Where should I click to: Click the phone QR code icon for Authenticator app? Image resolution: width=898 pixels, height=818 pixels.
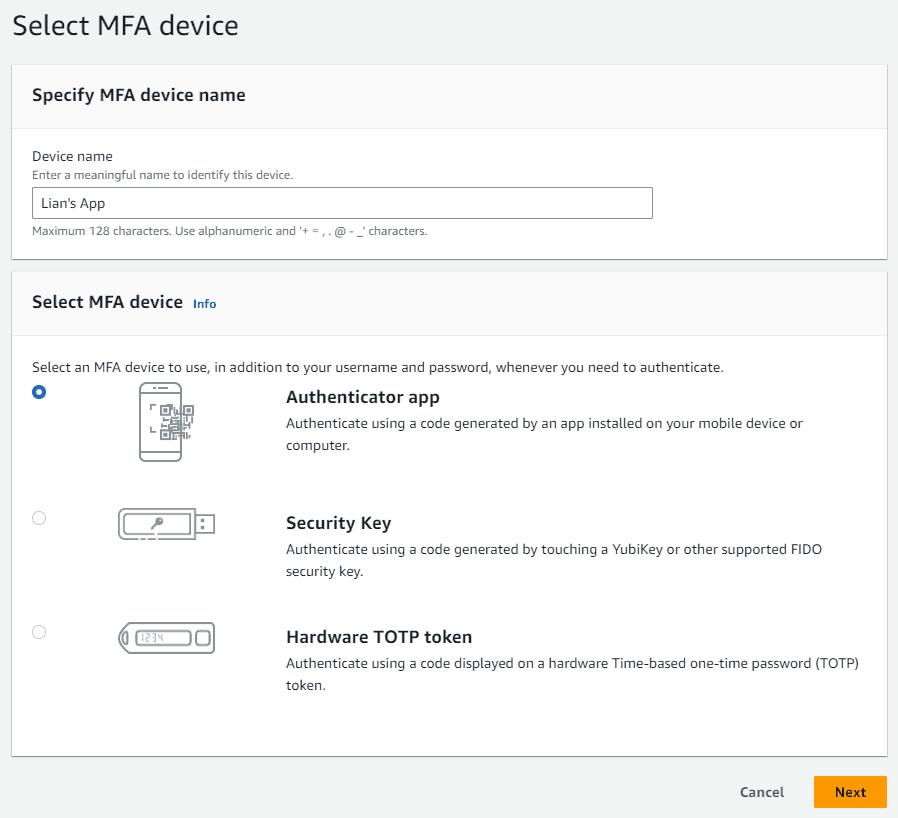(161, 422)
